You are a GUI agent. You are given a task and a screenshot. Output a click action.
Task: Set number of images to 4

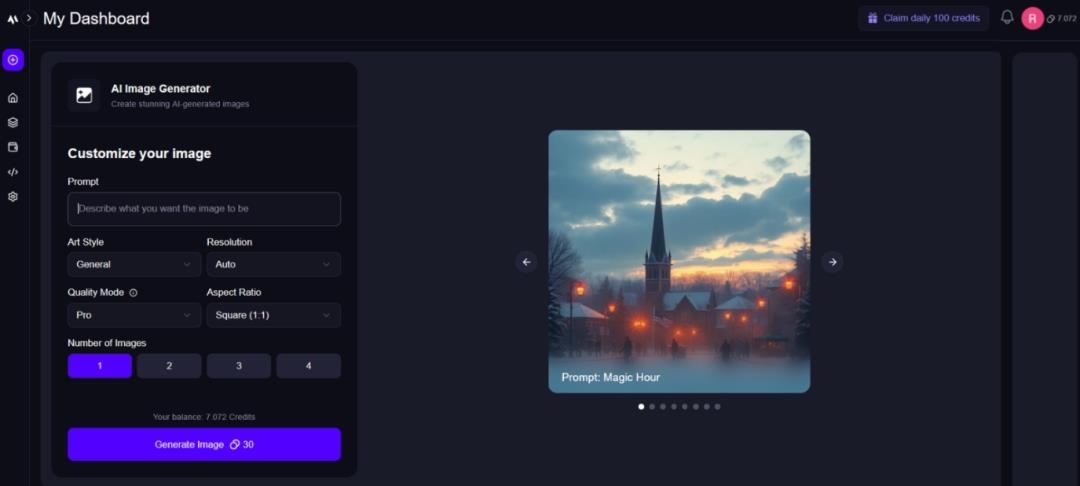click(x=308, y=366)
